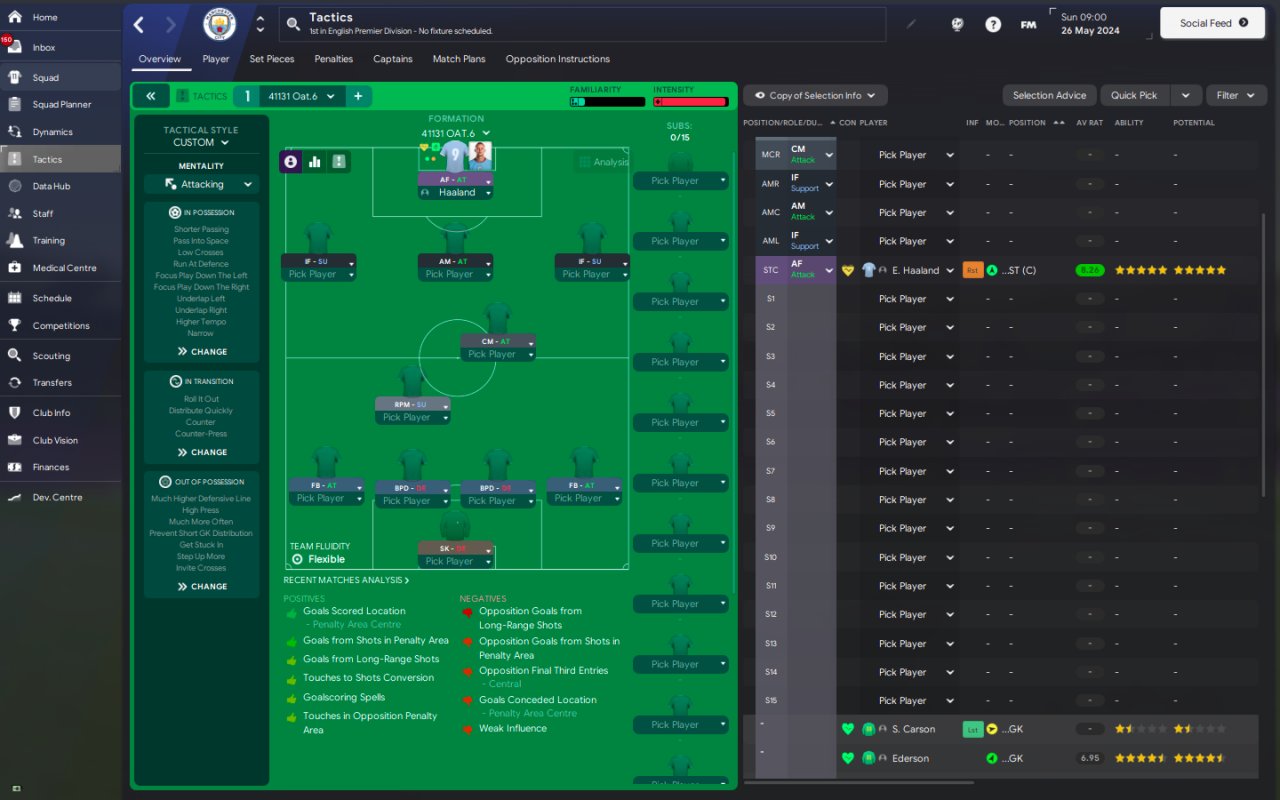Open the Formation 41131 OAT.6 dropdown

[456, 133]
